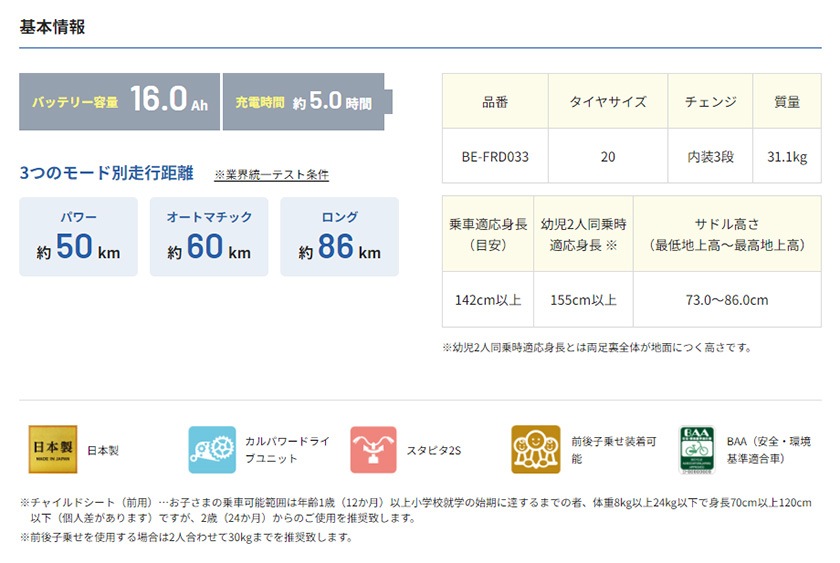Click the 充電時間 約5.0時間 banner
The height and width of the screenshot is (563, 840).
click(304, 102)
